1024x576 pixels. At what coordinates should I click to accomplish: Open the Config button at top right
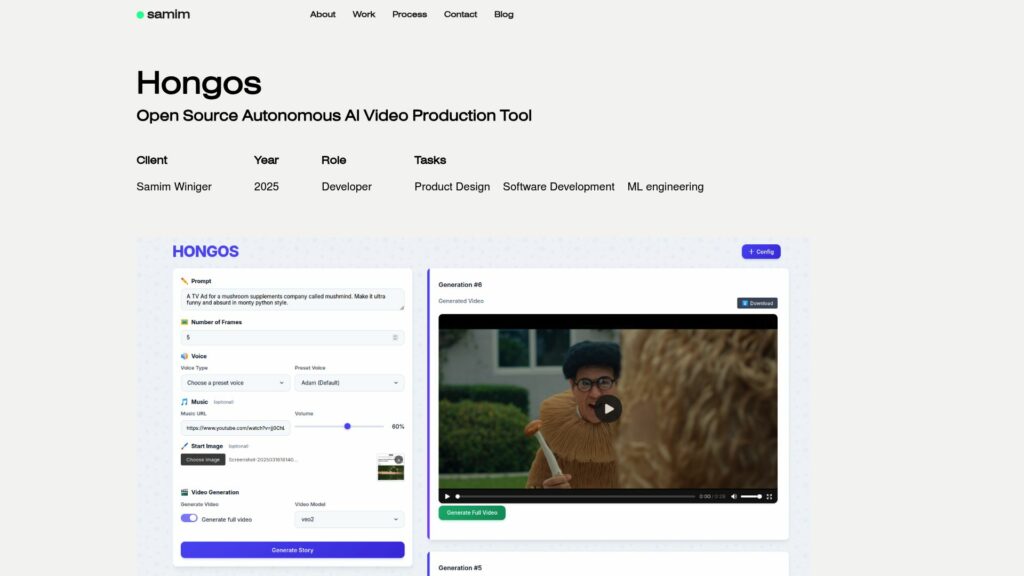click(x=760, y=252)
